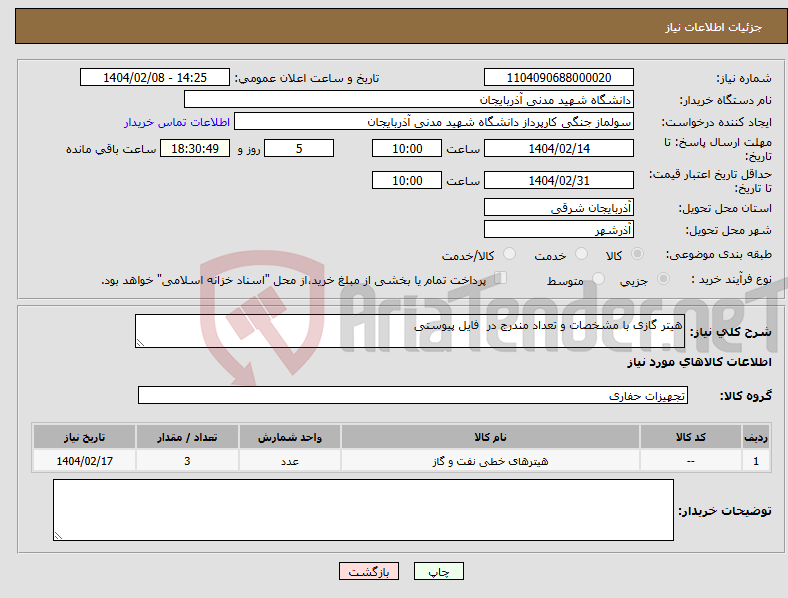The width and height of the screenshot is (788, 598).
Task: Click the شرح کلی نیاز description textarea
Action: point(410,331)
